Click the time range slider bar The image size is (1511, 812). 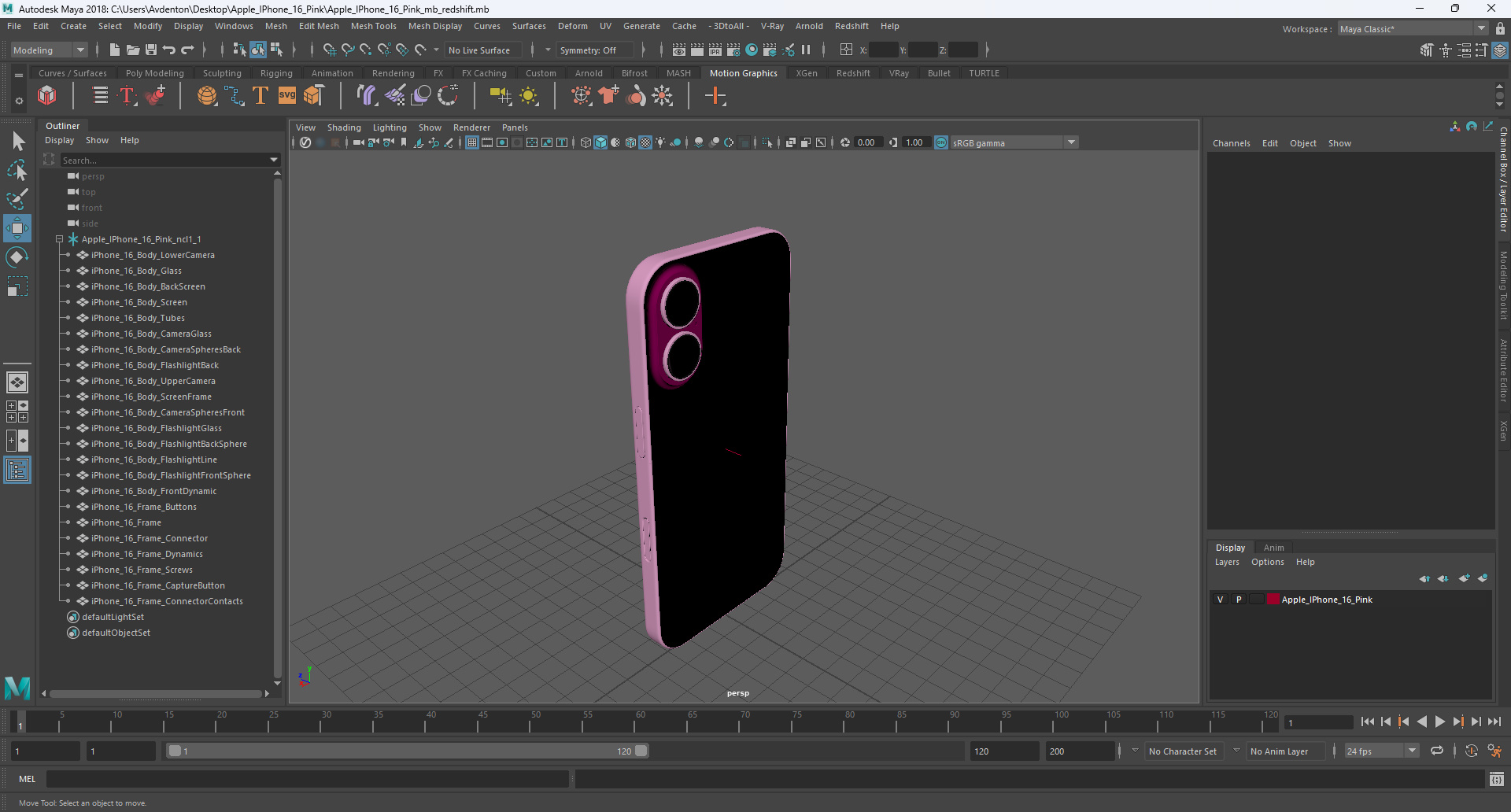[408, 751]
